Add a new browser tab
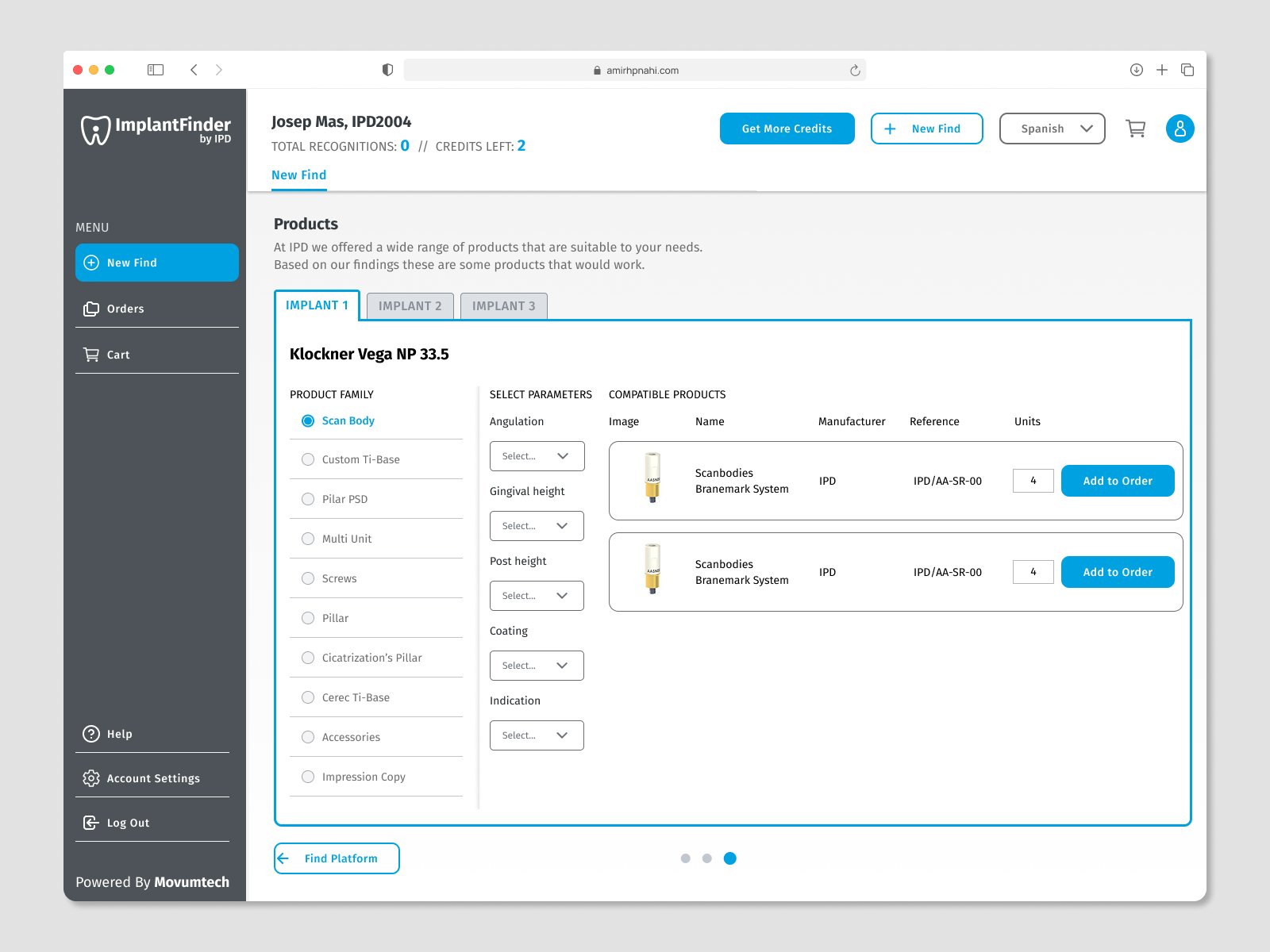The width and height of the screenshot is (1270, 952). click(x=1162, y=70)
